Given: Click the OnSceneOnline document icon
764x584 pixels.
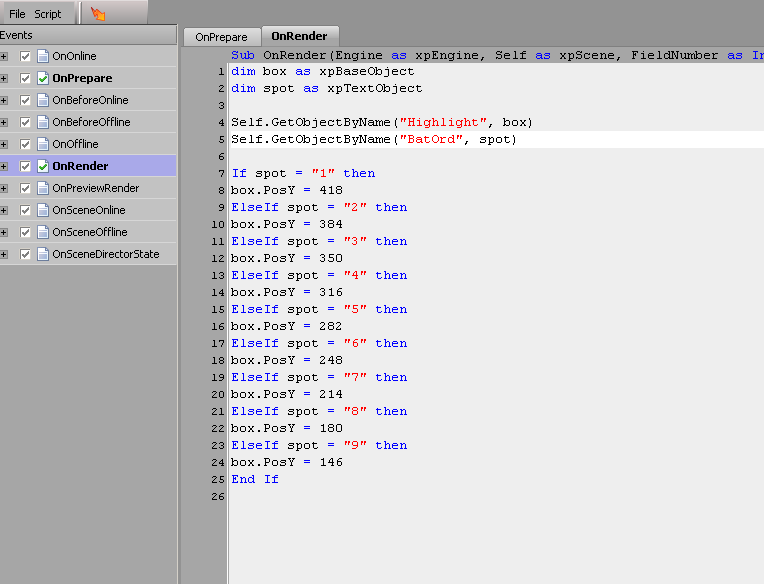Looking at the screenshot, I should click(43, 210).
